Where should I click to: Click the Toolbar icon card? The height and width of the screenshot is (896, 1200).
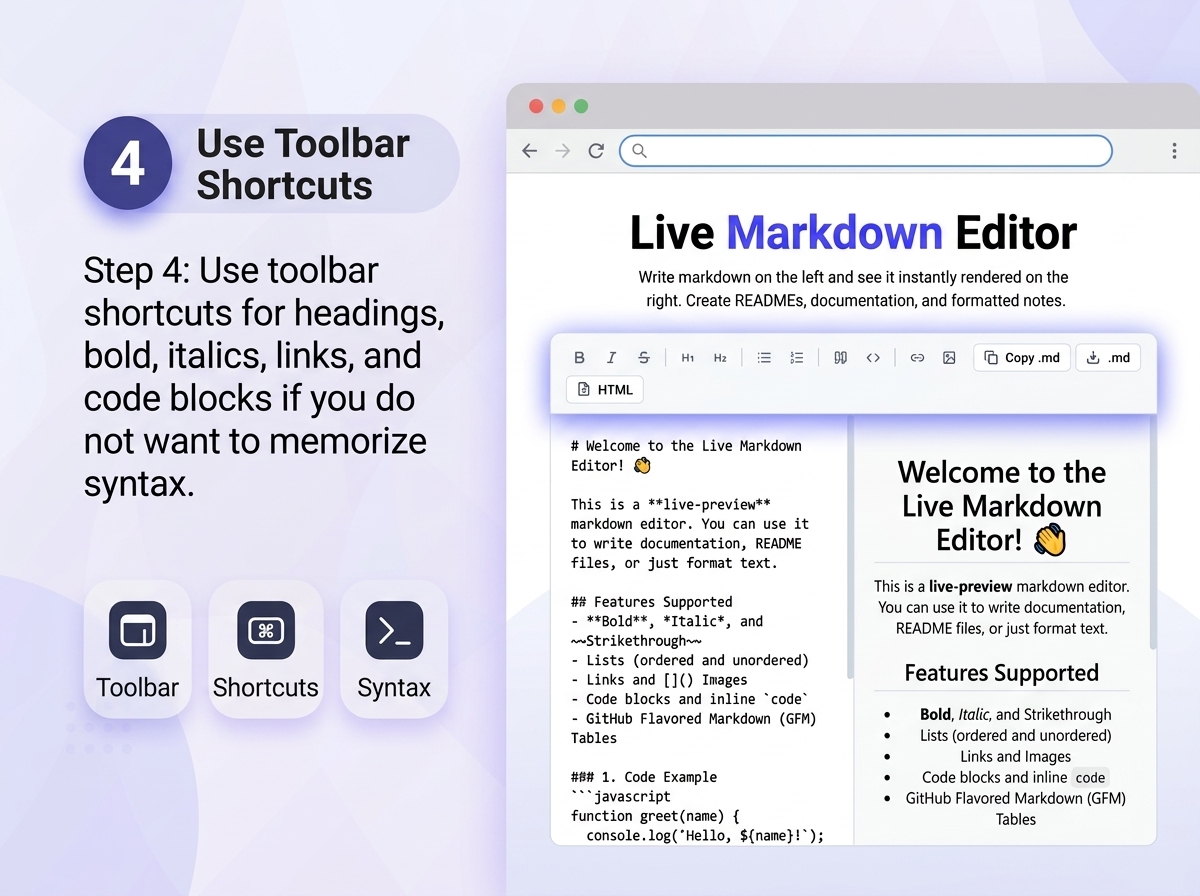tap(137, 649)
